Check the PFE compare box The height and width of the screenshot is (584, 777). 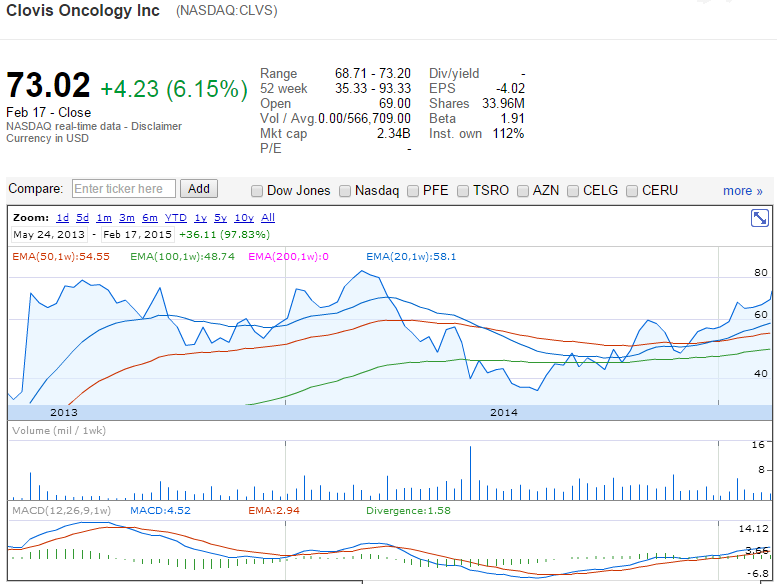coord(413,191)
